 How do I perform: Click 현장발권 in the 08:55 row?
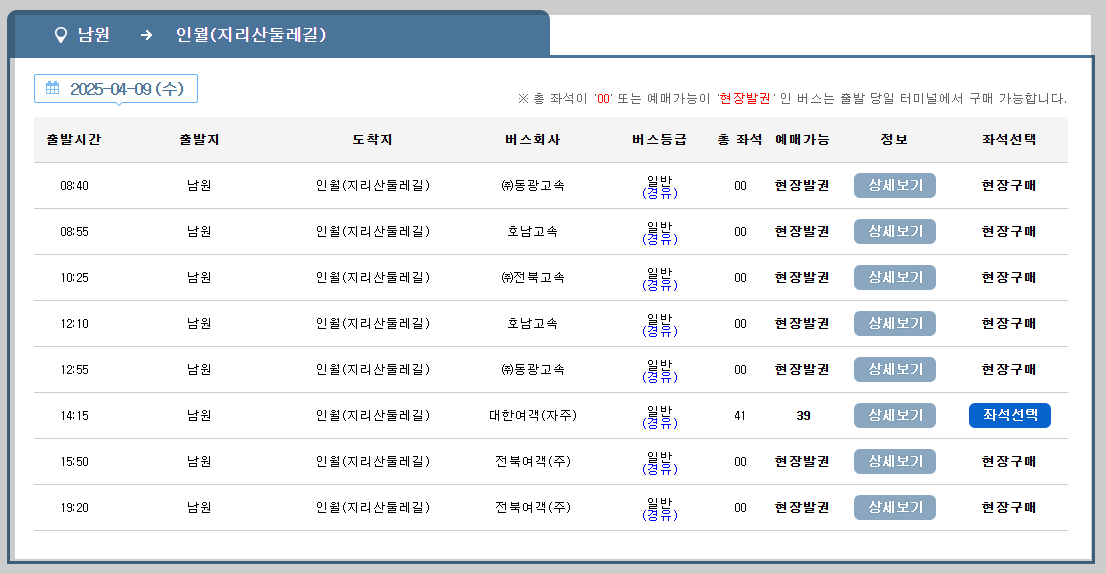pos(803,231)
